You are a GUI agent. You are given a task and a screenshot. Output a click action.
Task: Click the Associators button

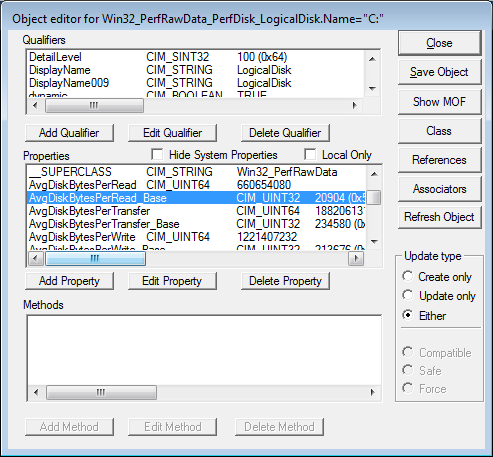[439, 189]
